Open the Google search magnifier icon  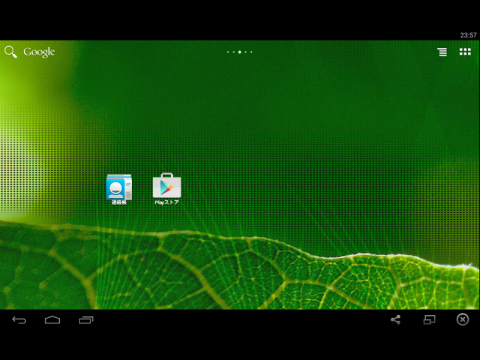point(10,52)
